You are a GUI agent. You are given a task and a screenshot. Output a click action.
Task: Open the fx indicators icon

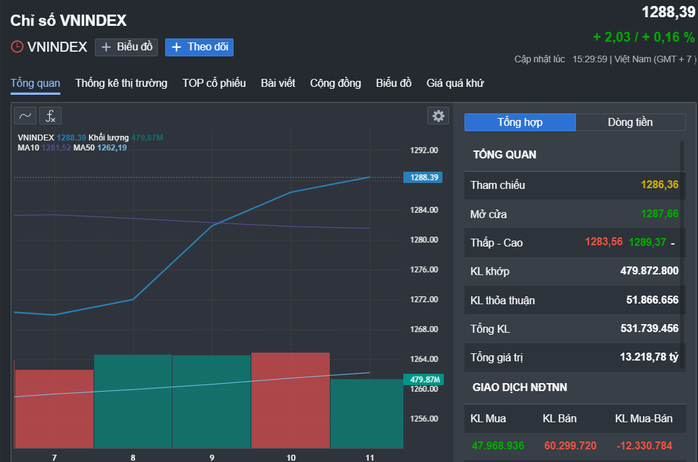click(50, 116)
